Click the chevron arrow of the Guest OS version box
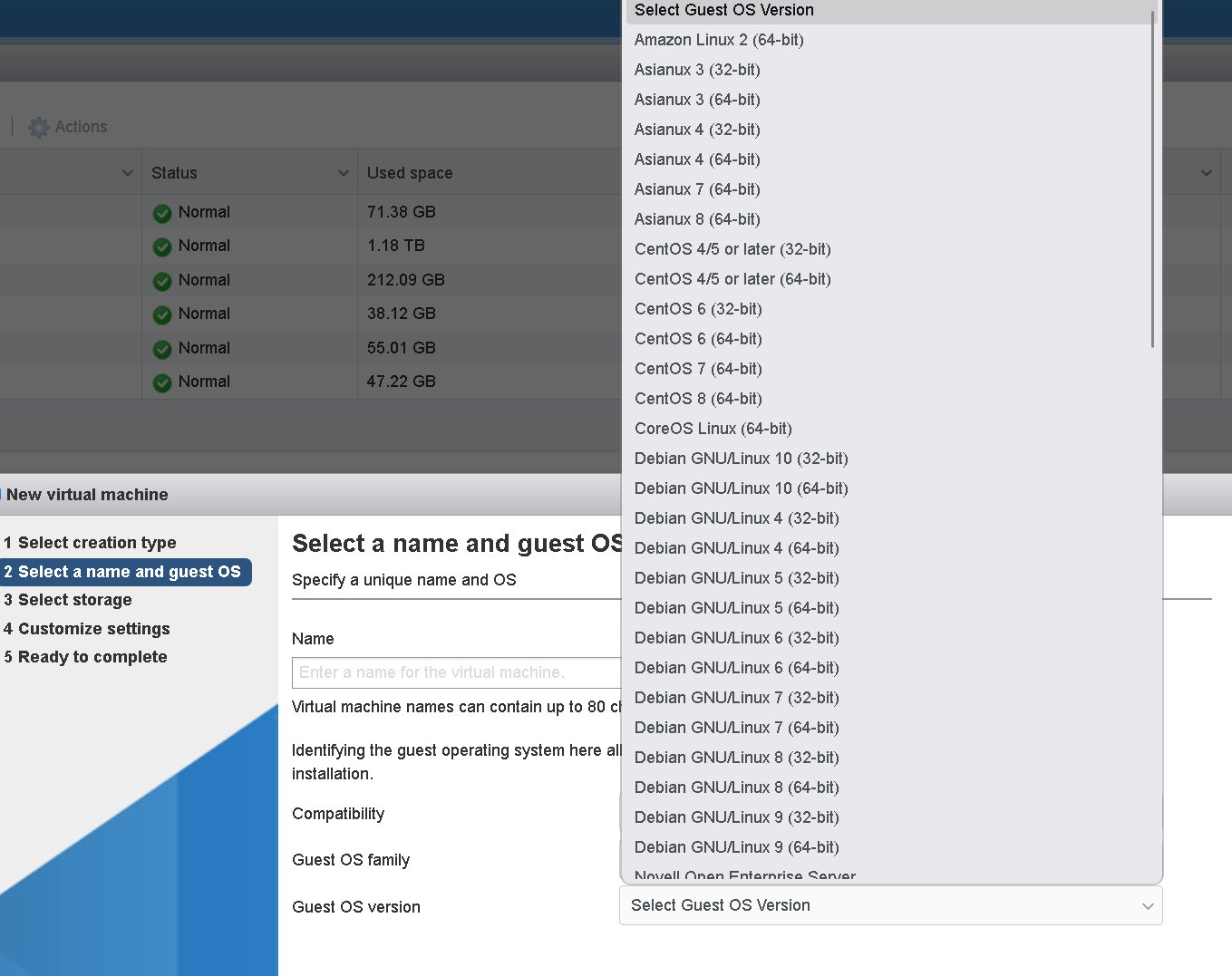 click(x=1148, y=906)
